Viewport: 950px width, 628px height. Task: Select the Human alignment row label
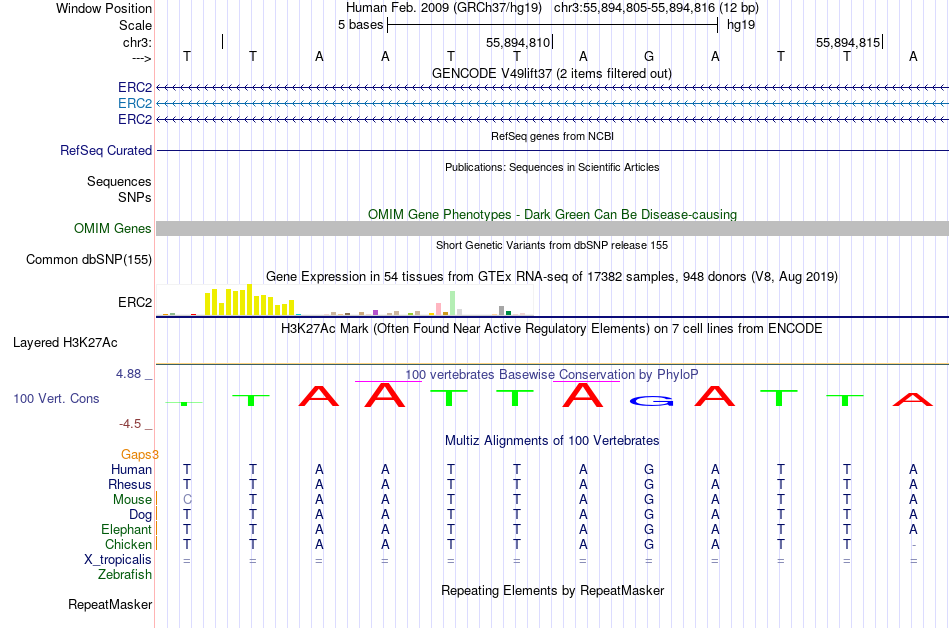(x=131, y=469)
